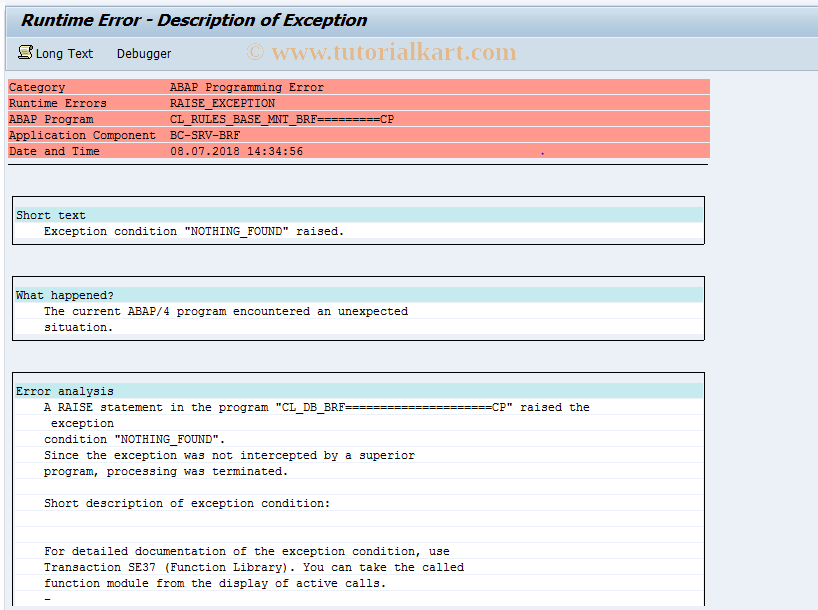Click the What happened section header

click(x=56, y=294)
